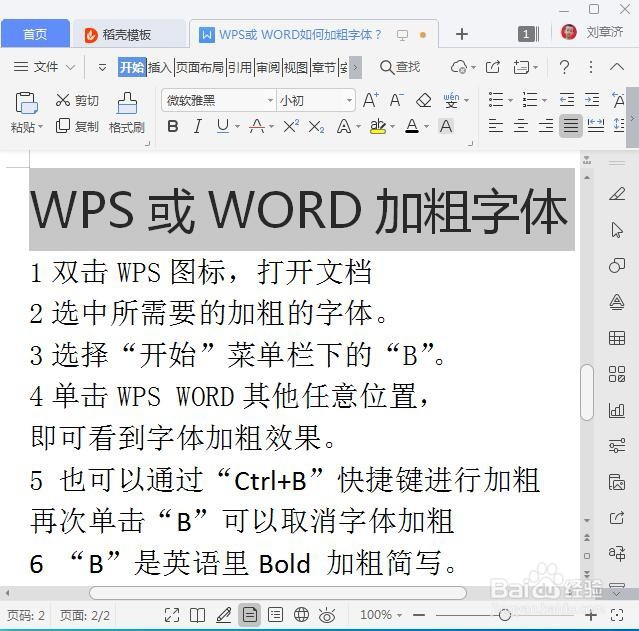Open font name dropdown
Screen dimensions: 639x631
coord(270,100)
